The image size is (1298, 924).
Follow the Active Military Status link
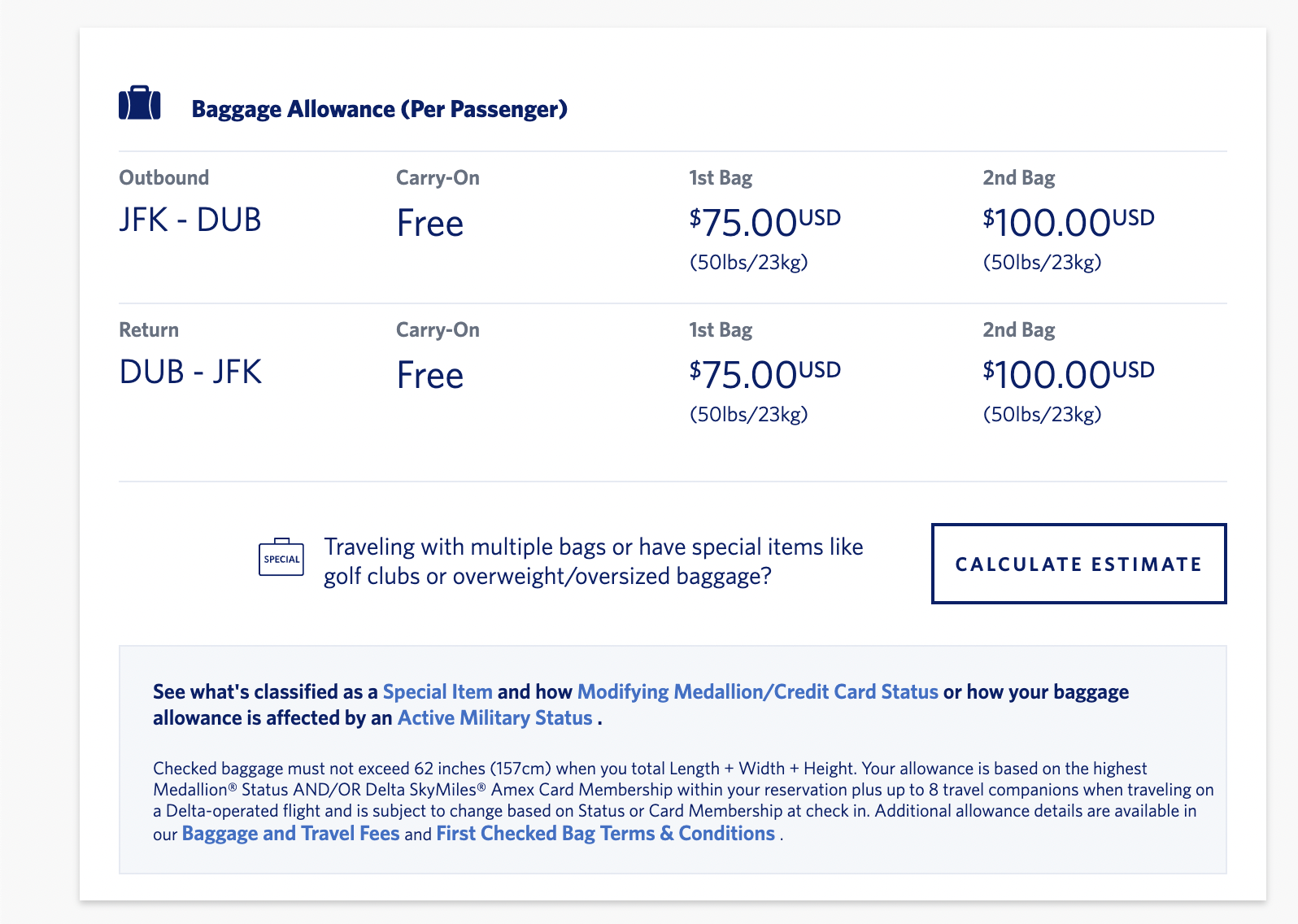pyautogui.click(x=494, y=718)
